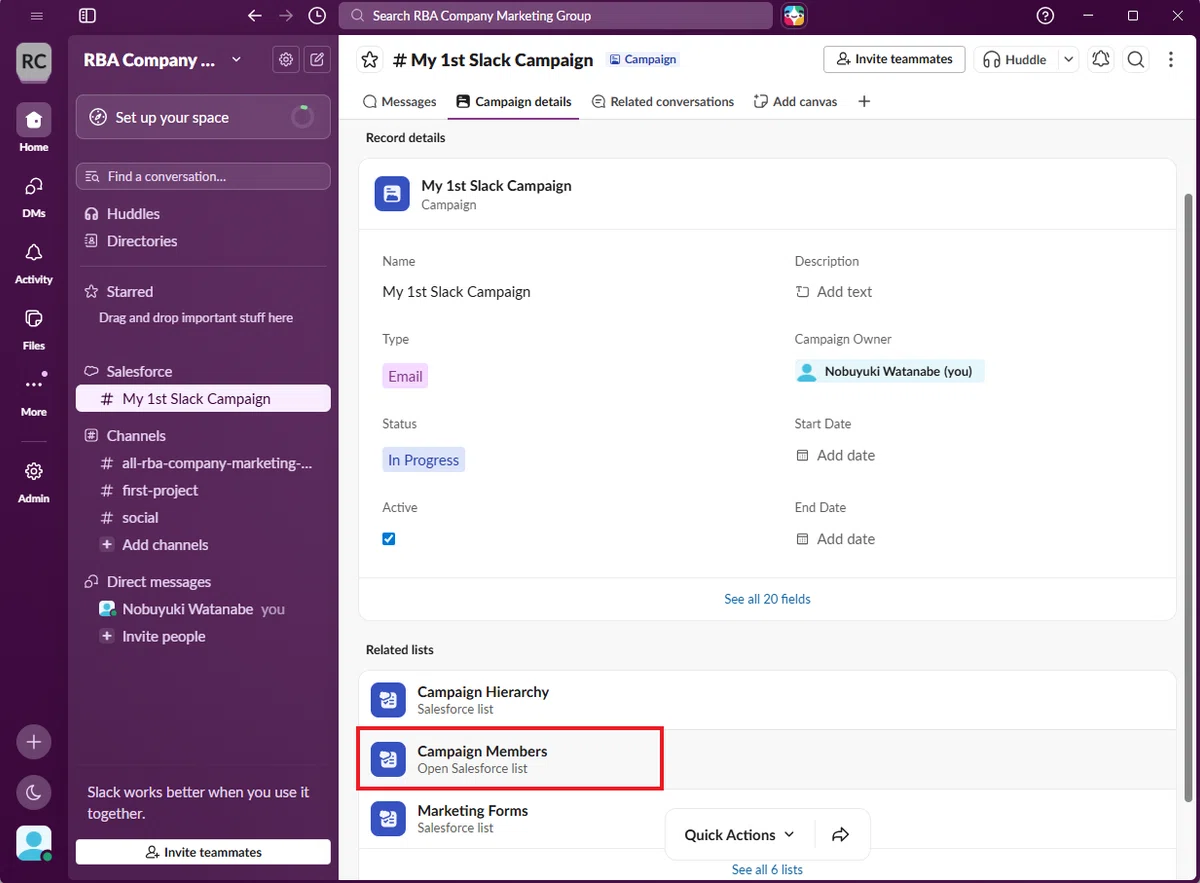Click the round plus button in left rail
Screen dimensions: 1200x883
click(x=34, y=742)
